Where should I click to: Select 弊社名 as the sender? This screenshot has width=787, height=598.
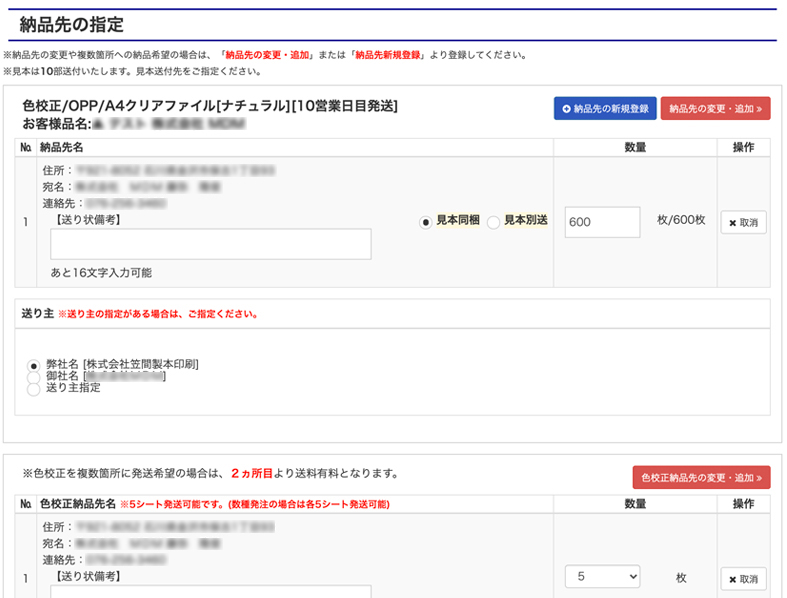[x=34, y=365]
